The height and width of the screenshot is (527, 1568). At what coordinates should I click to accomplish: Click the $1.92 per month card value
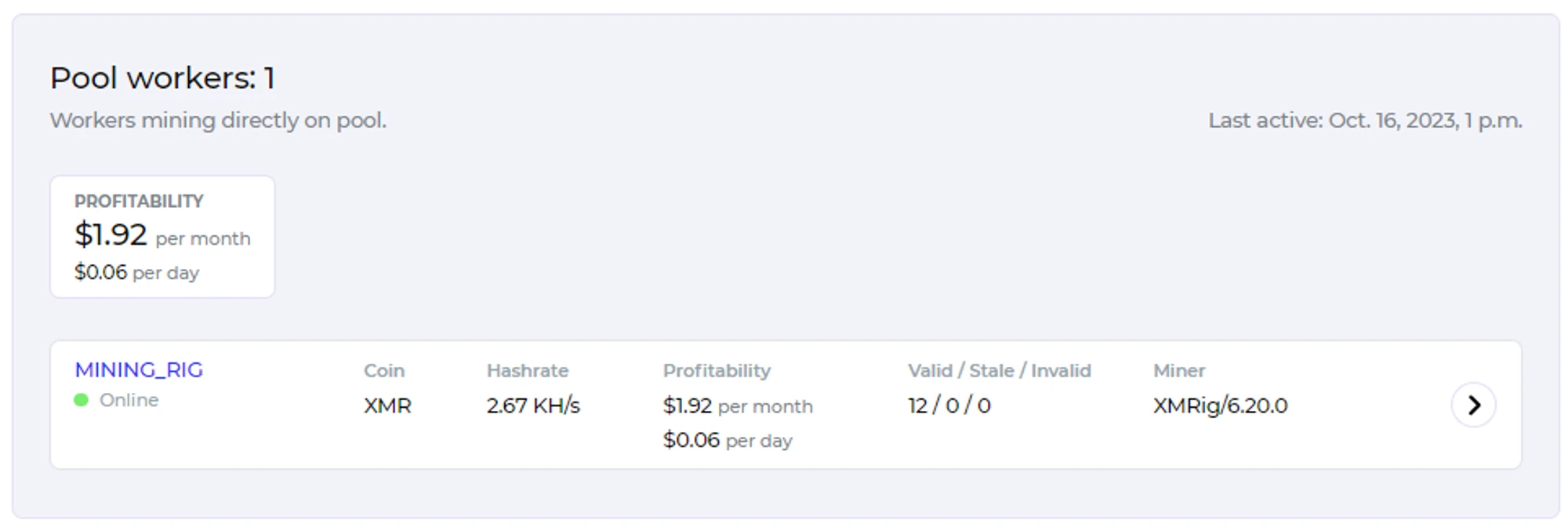(162, 235)
